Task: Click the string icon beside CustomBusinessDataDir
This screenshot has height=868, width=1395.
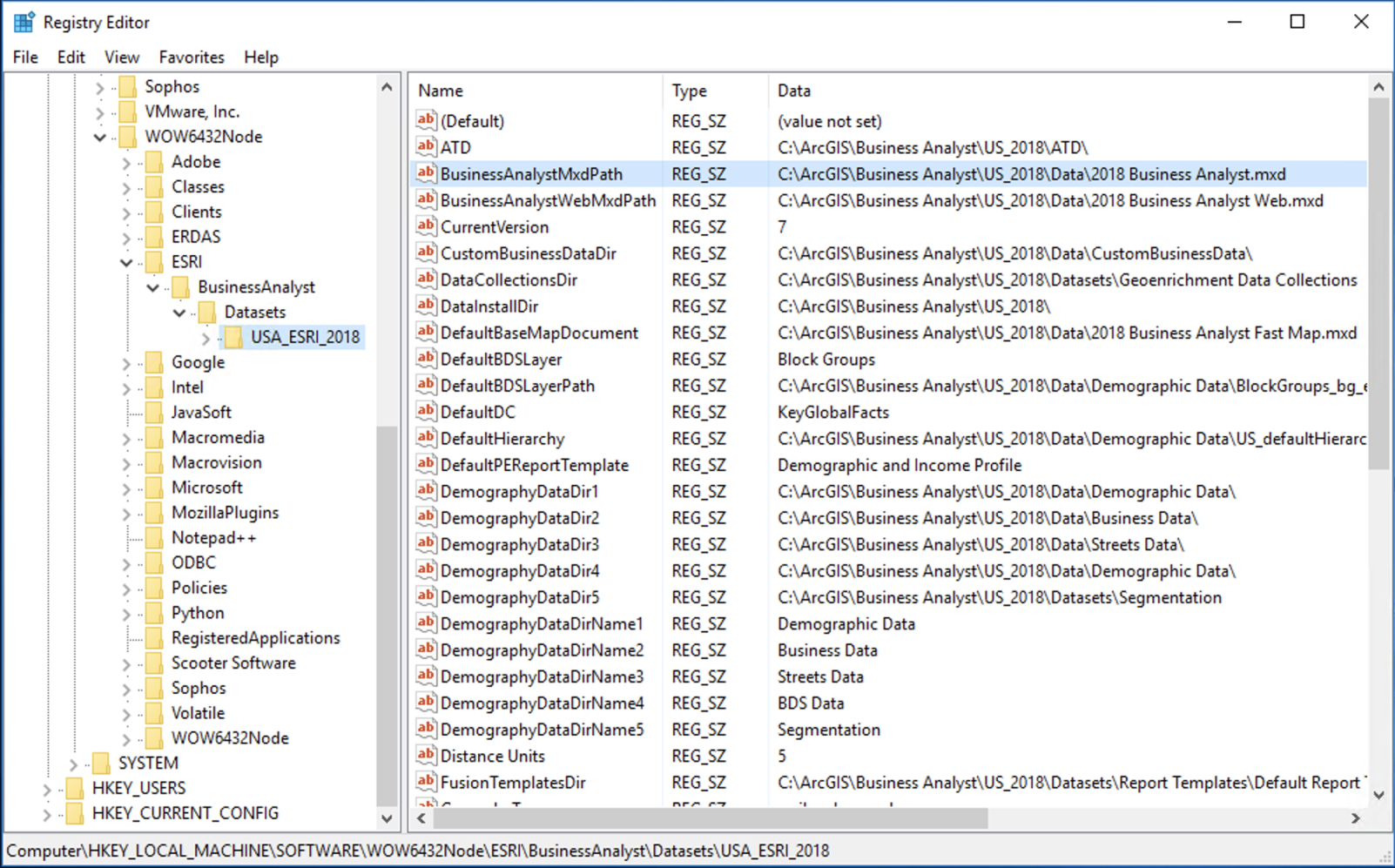Action: (426, 252)
